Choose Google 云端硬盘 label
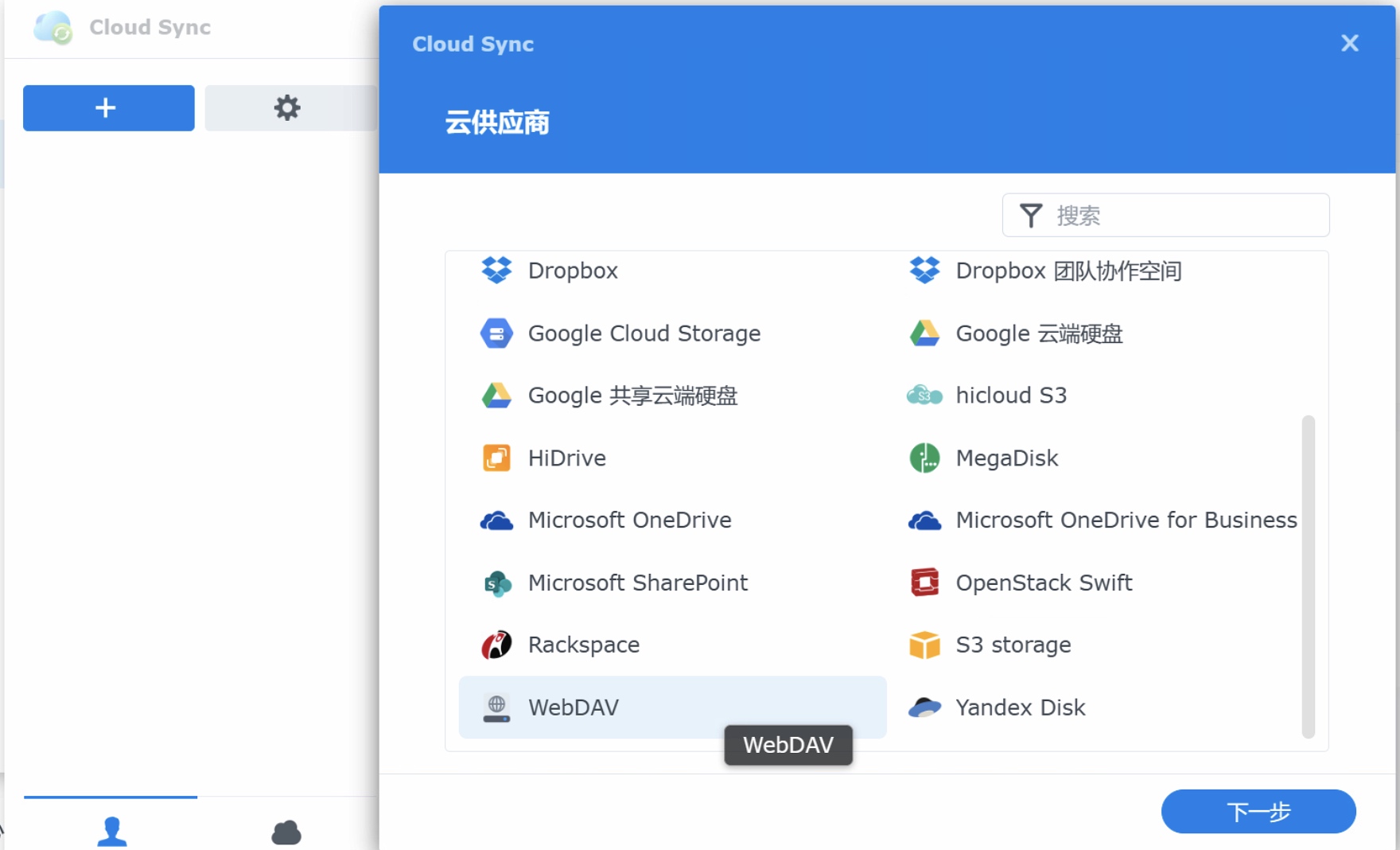The width and height of the screenshot is (1400, 850). [1039, 333]
